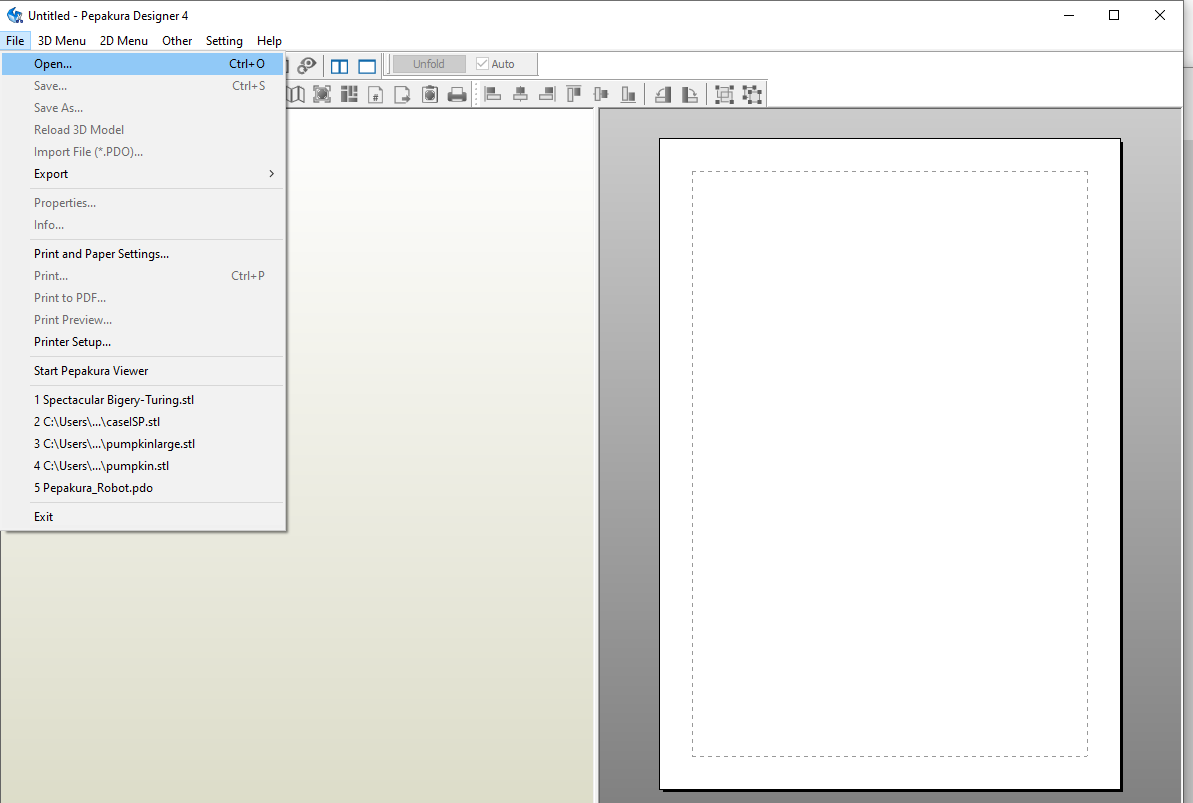The image size is (1193, 803).
Task: Click the fit-to-frame parts icon
Action: [322, 94]
